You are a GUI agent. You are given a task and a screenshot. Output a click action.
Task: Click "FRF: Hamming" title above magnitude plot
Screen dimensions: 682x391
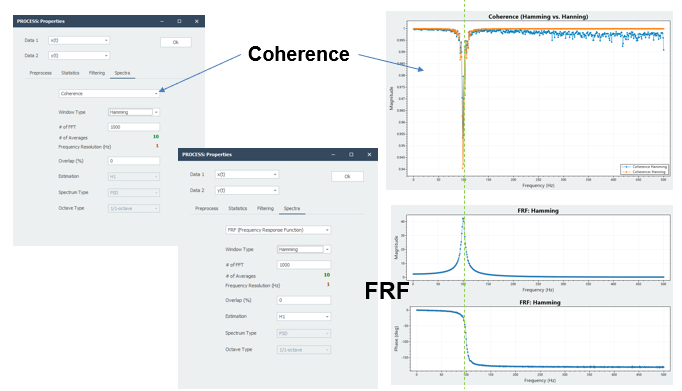(x=538, y=211)
